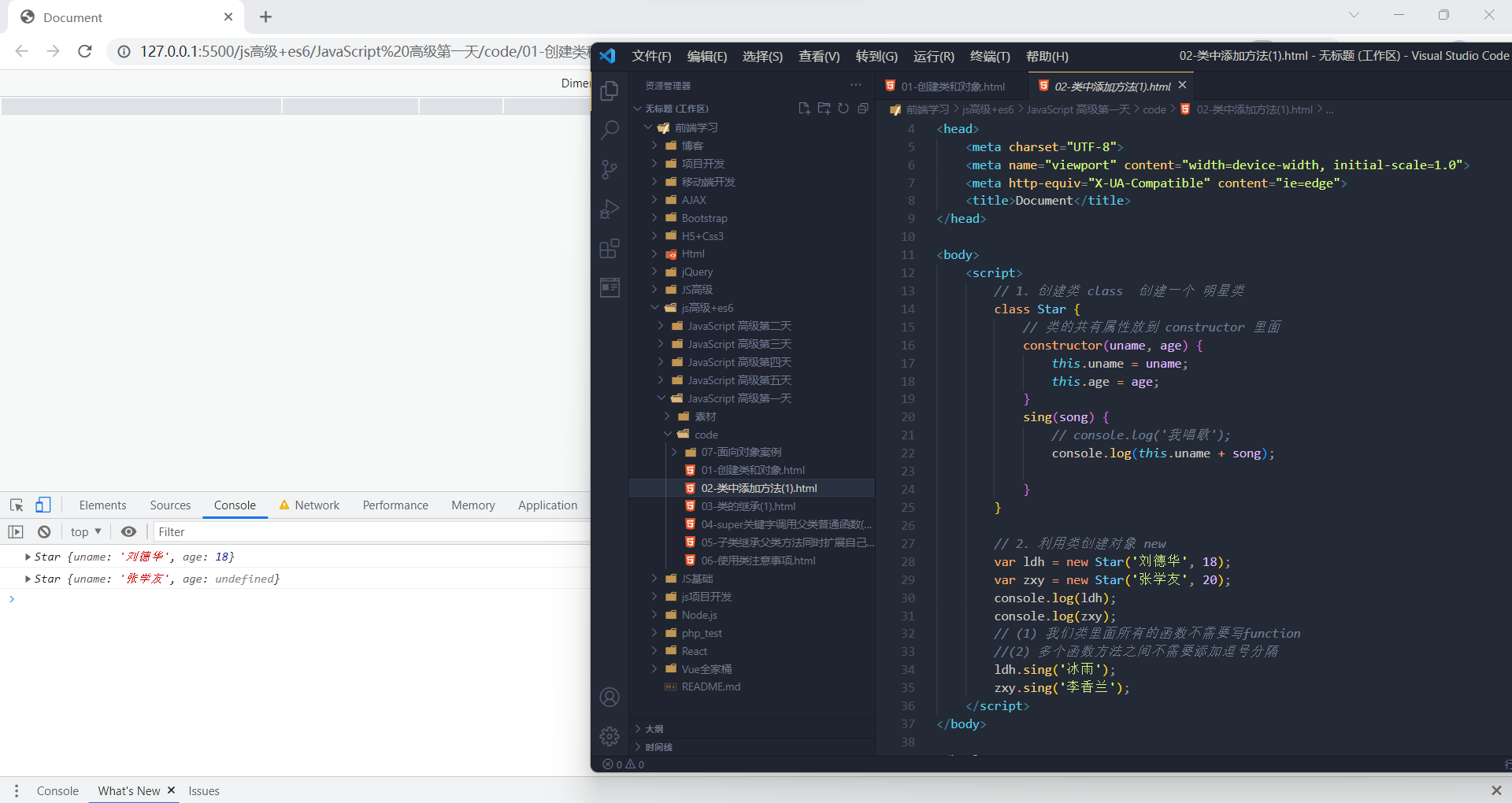This screenshot has width=1512, height=803.
Task: Collapse all folders in explorer
Action: [x=863, y=109]
